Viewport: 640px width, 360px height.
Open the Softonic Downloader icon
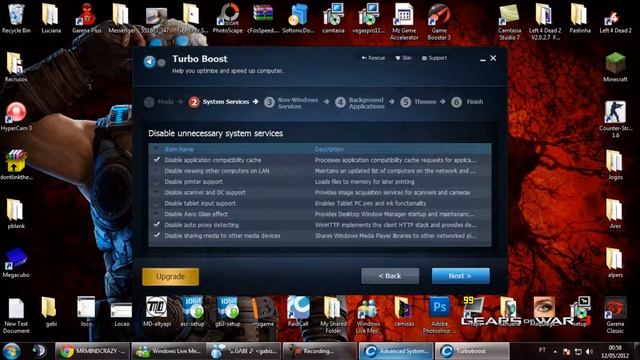(x=298, y=18)
